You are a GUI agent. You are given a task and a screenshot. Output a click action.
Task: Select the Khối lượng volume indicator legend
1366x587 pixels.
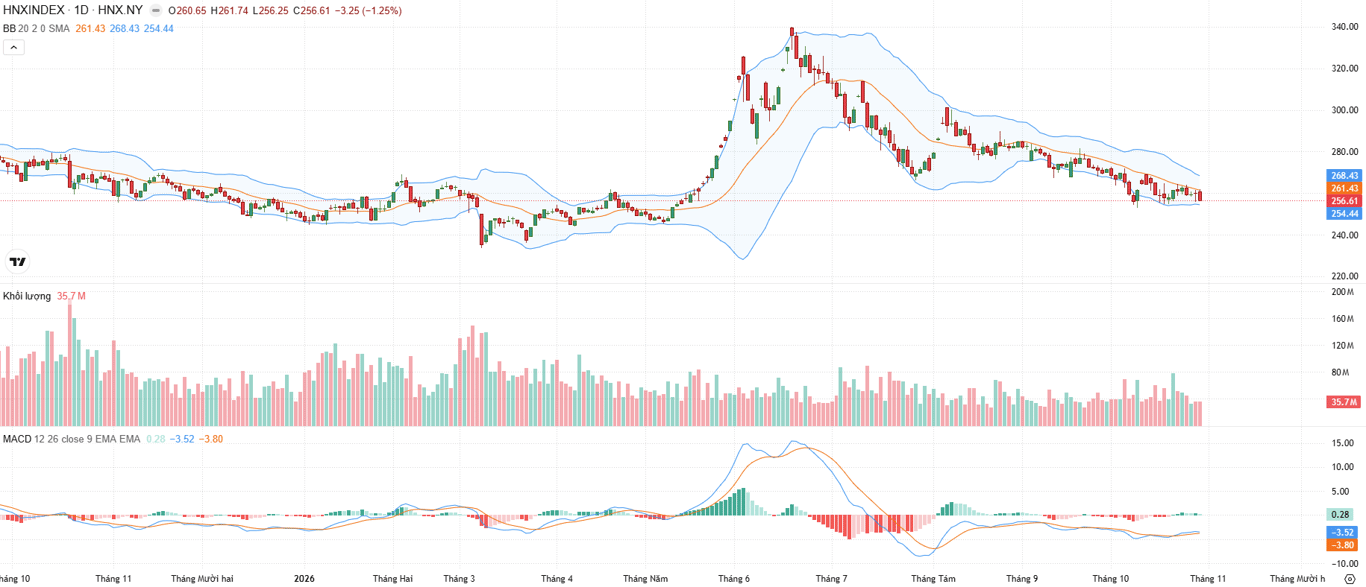[28, 296]
